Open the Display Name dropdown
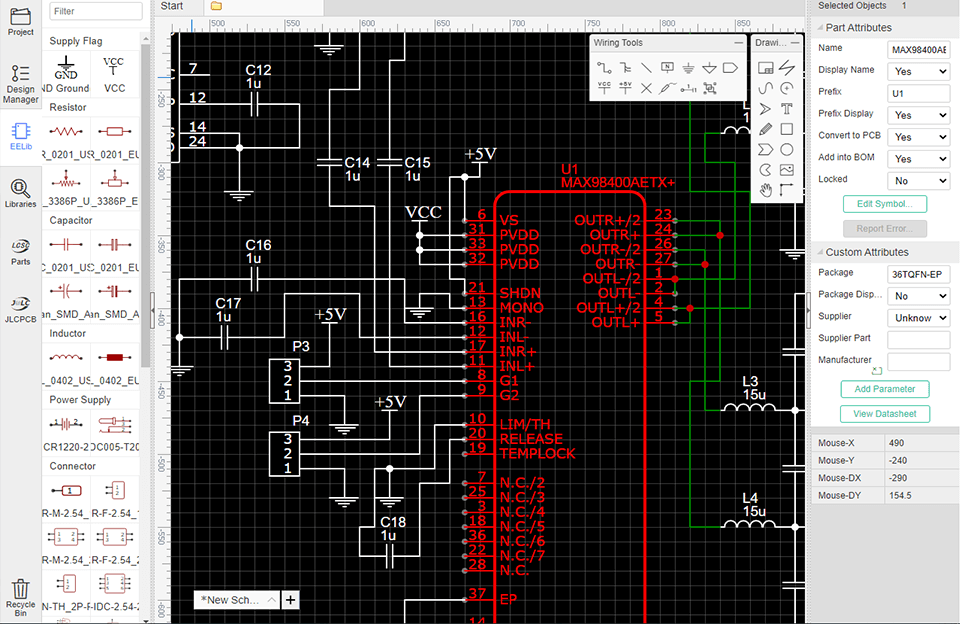The width and height of the screenshot is (960, 624). (x=918, y=72)
